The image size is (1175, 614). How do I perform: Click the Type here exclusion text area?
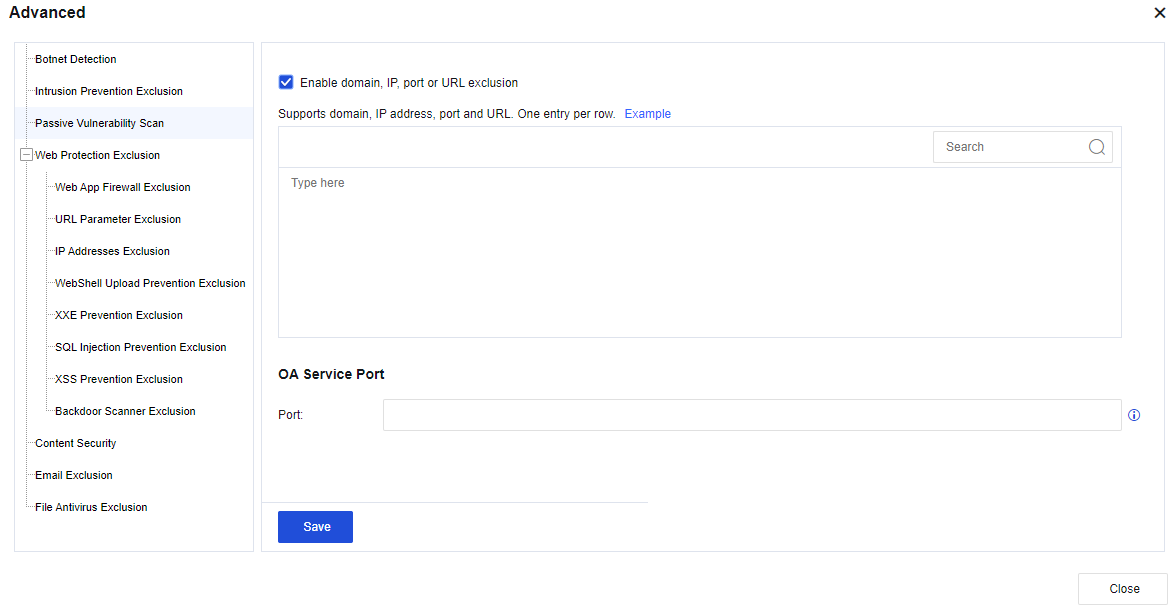point(699,252)
